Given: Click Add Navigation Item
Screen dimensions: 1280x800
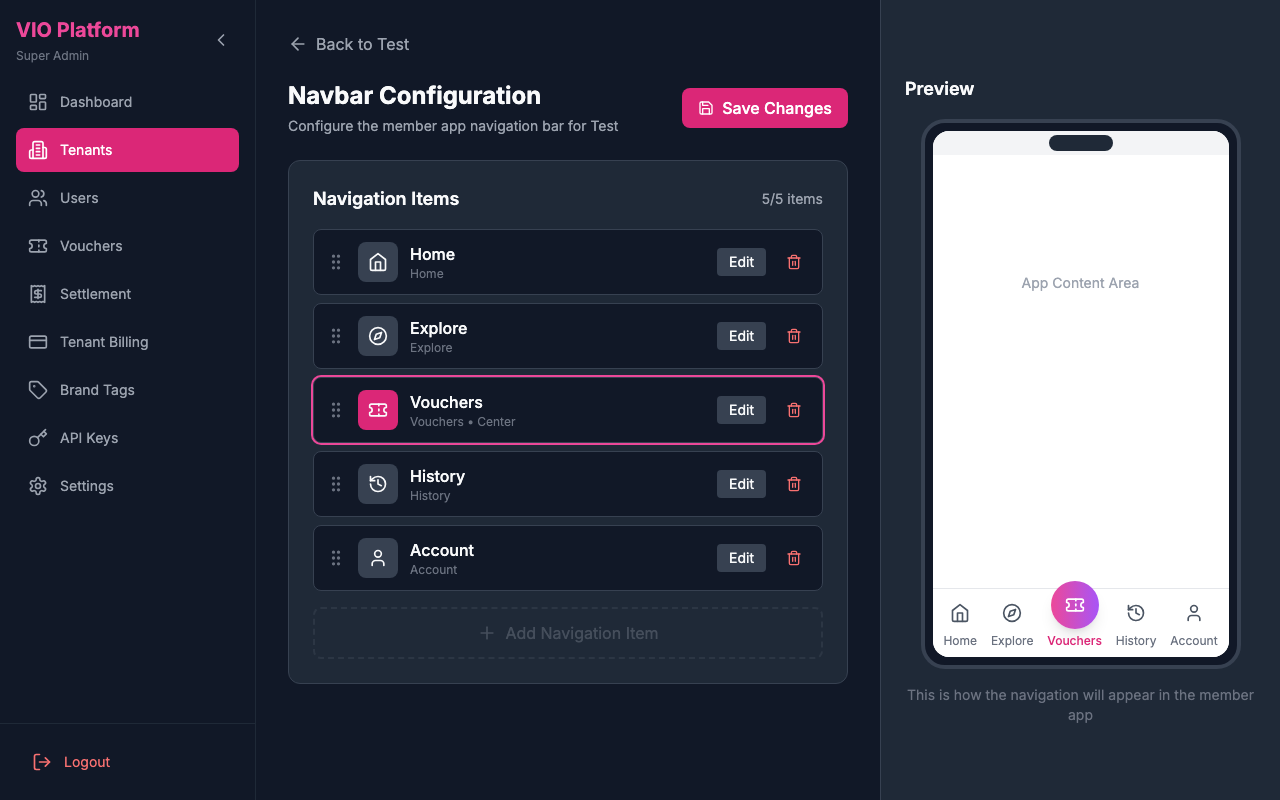Looking at the screenshot, I should (567, 632).
